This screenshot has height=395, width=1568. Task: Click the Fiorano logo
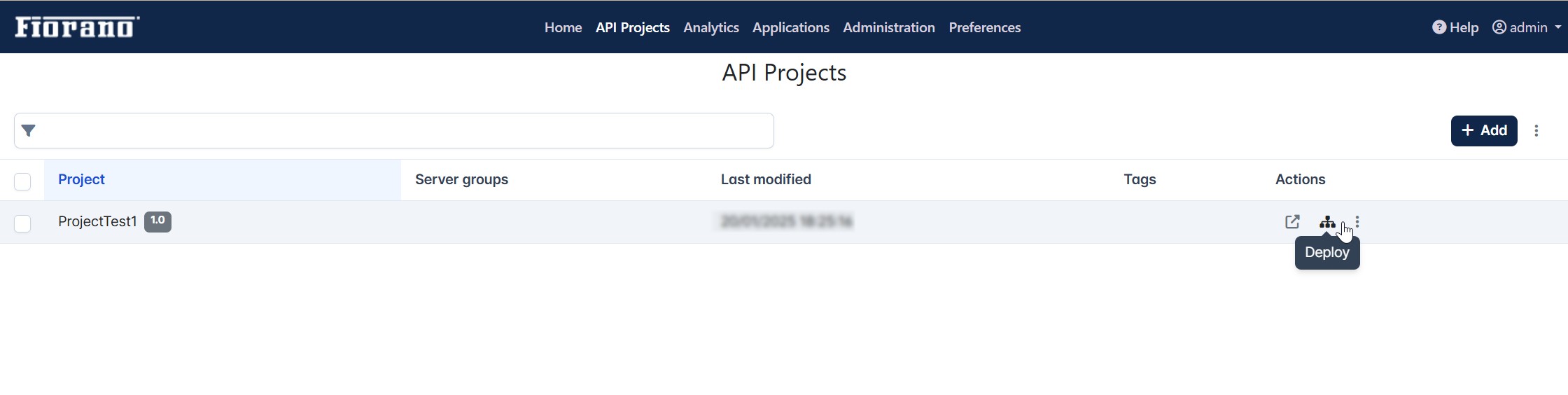click(77, 27)
